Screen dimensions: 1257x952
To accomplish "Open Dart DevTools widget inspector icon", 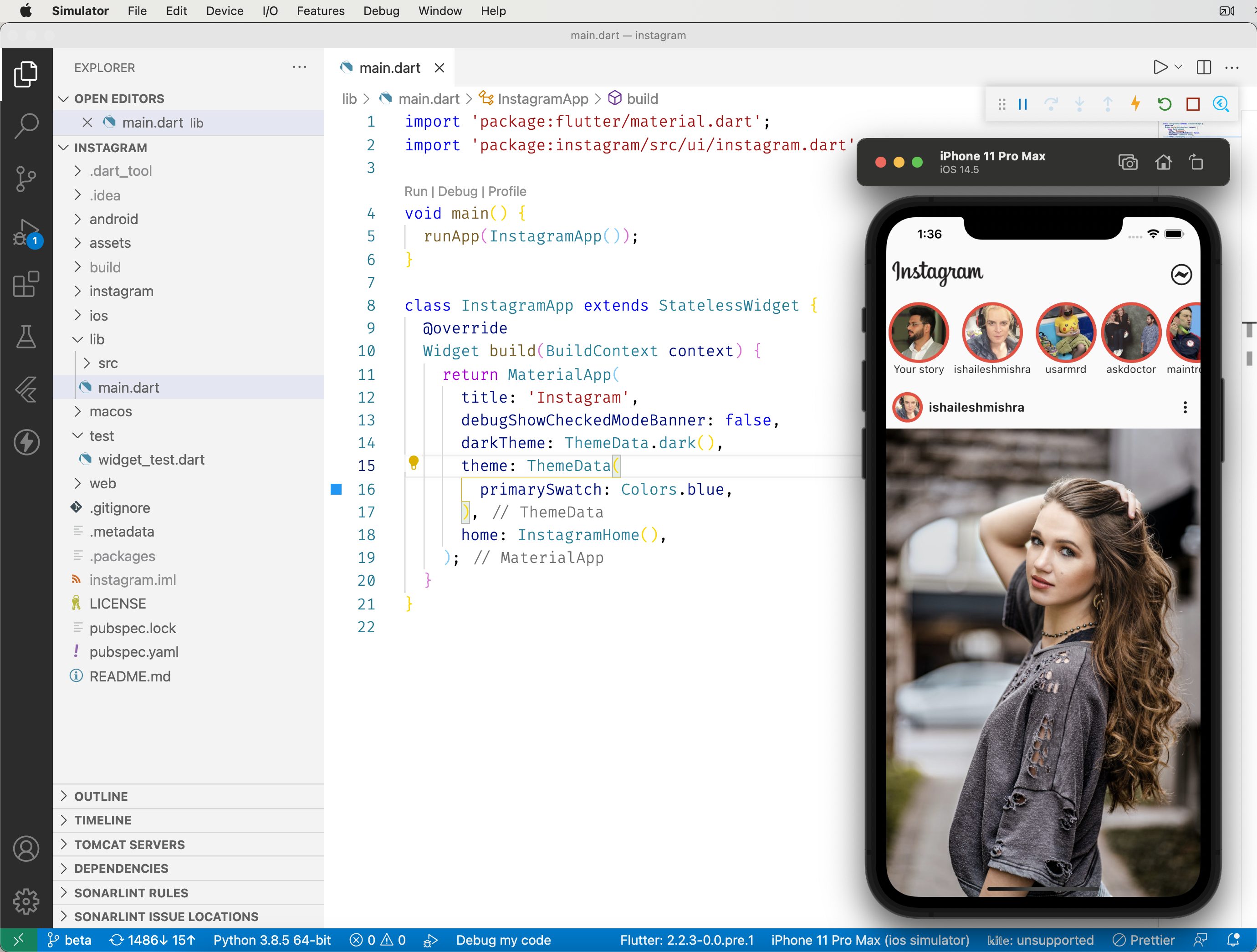I will pyautogui.click(x=1221, y=105).
